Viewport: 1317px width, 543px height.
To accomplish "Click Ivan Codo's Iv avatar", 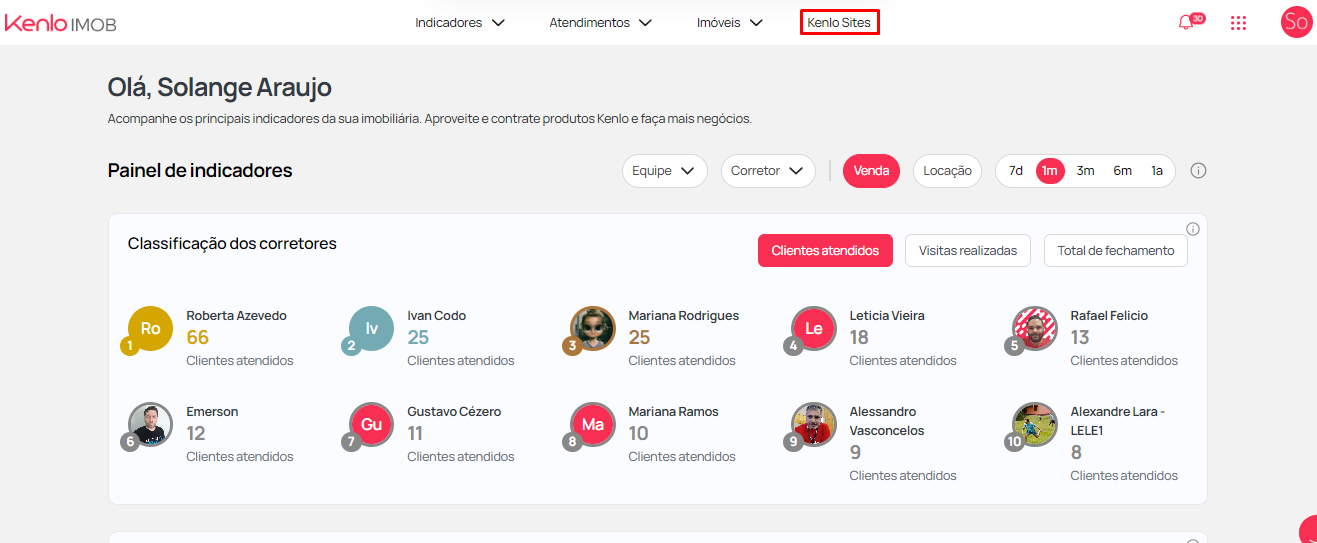I will coord(371,328).
